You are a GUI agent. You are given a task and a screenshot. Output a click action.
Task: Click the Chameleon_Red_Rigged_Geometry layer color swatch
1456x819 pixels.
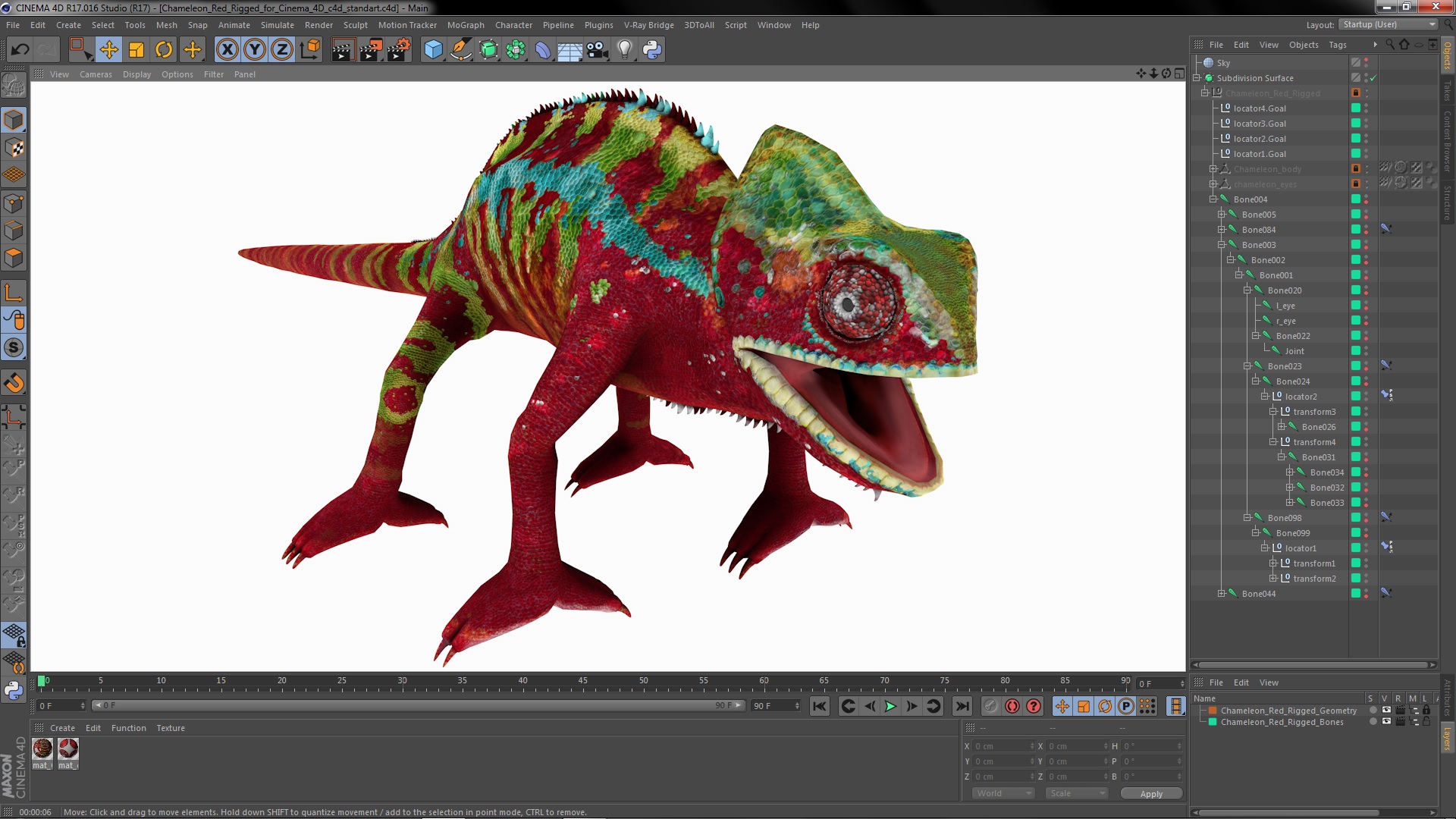(x=1213, y=711)
